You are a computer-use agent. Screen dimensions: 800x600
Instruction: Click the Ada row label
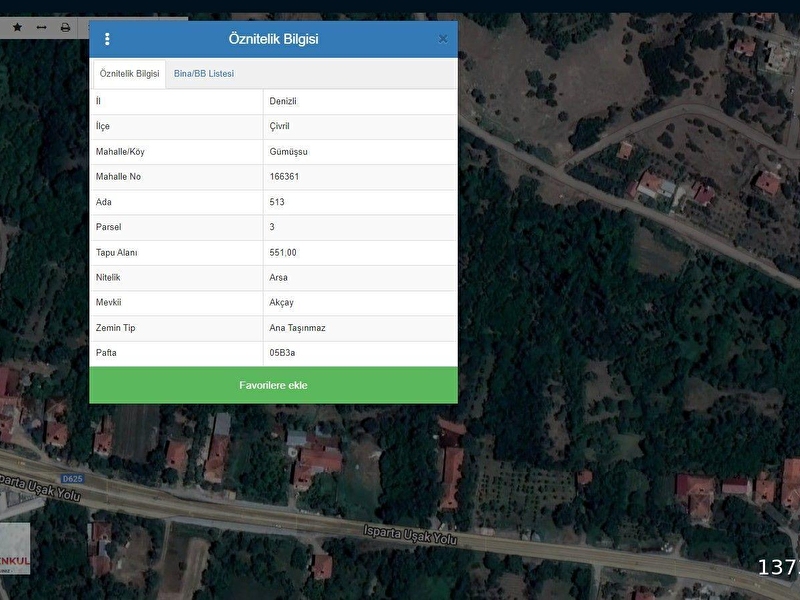103,202
